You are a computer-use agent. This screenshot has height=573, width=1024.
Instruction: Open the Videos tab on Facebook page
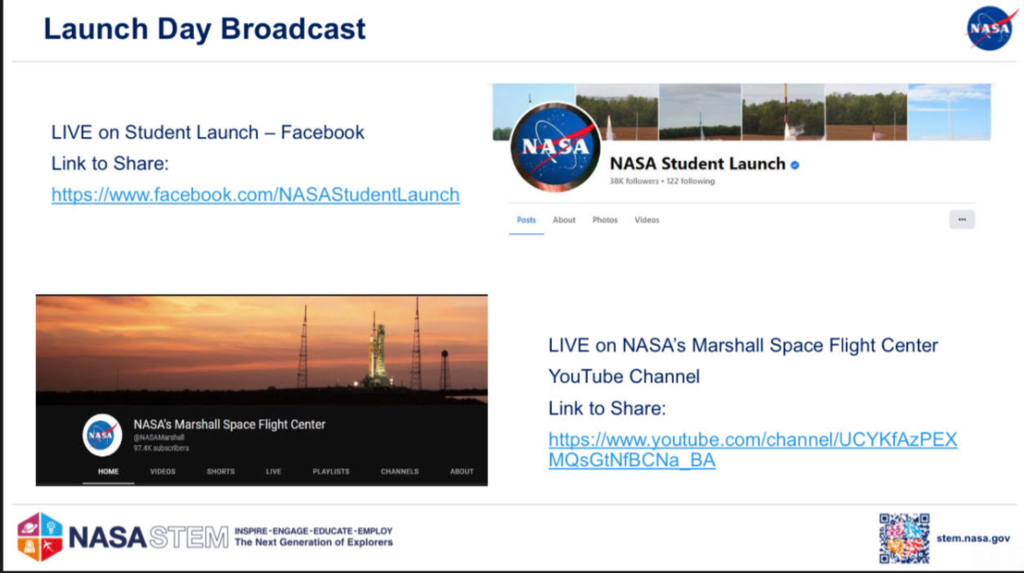coord(647,220)
